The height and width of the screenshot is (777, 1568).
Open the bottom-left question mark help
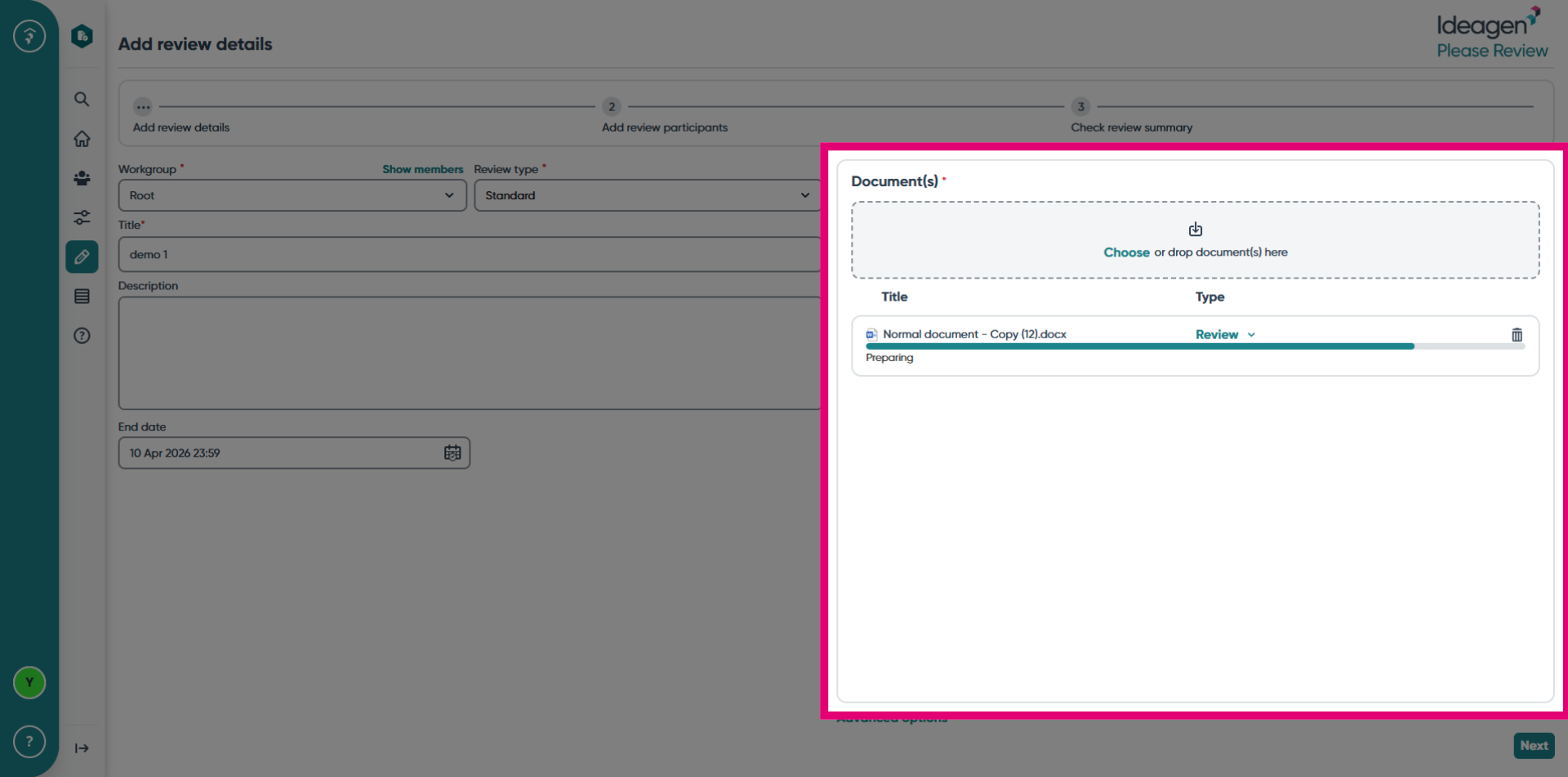[29, 742]
